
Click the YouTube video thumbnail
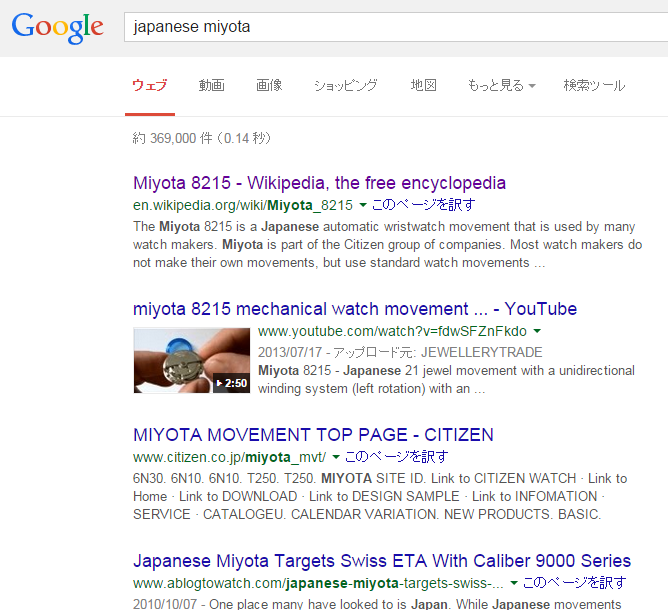[191, 360]
